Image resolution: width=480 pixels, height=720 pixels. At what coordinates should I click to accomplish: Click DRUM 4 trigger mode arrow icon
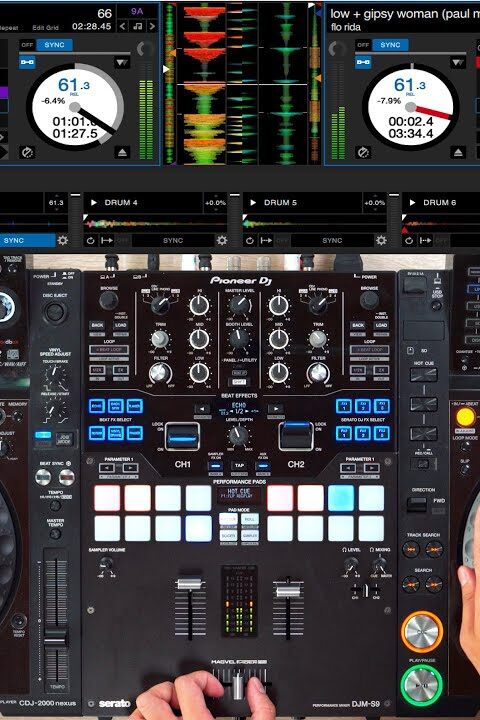107,240
